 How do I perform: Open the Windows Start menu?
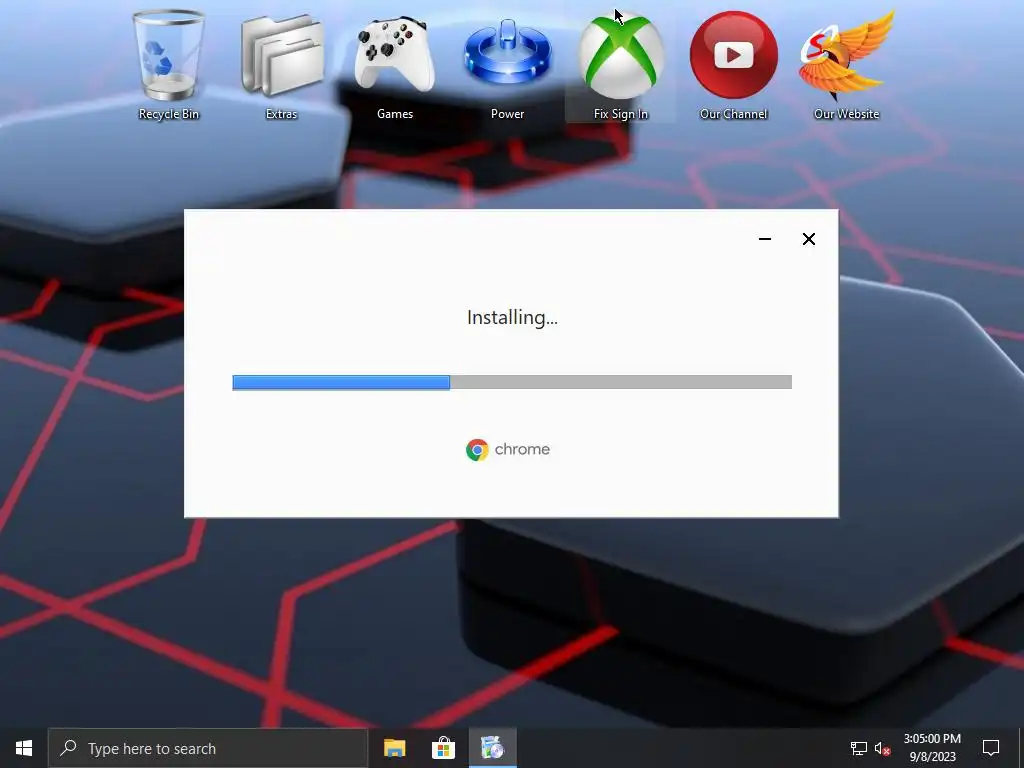[x=24, y=748]
